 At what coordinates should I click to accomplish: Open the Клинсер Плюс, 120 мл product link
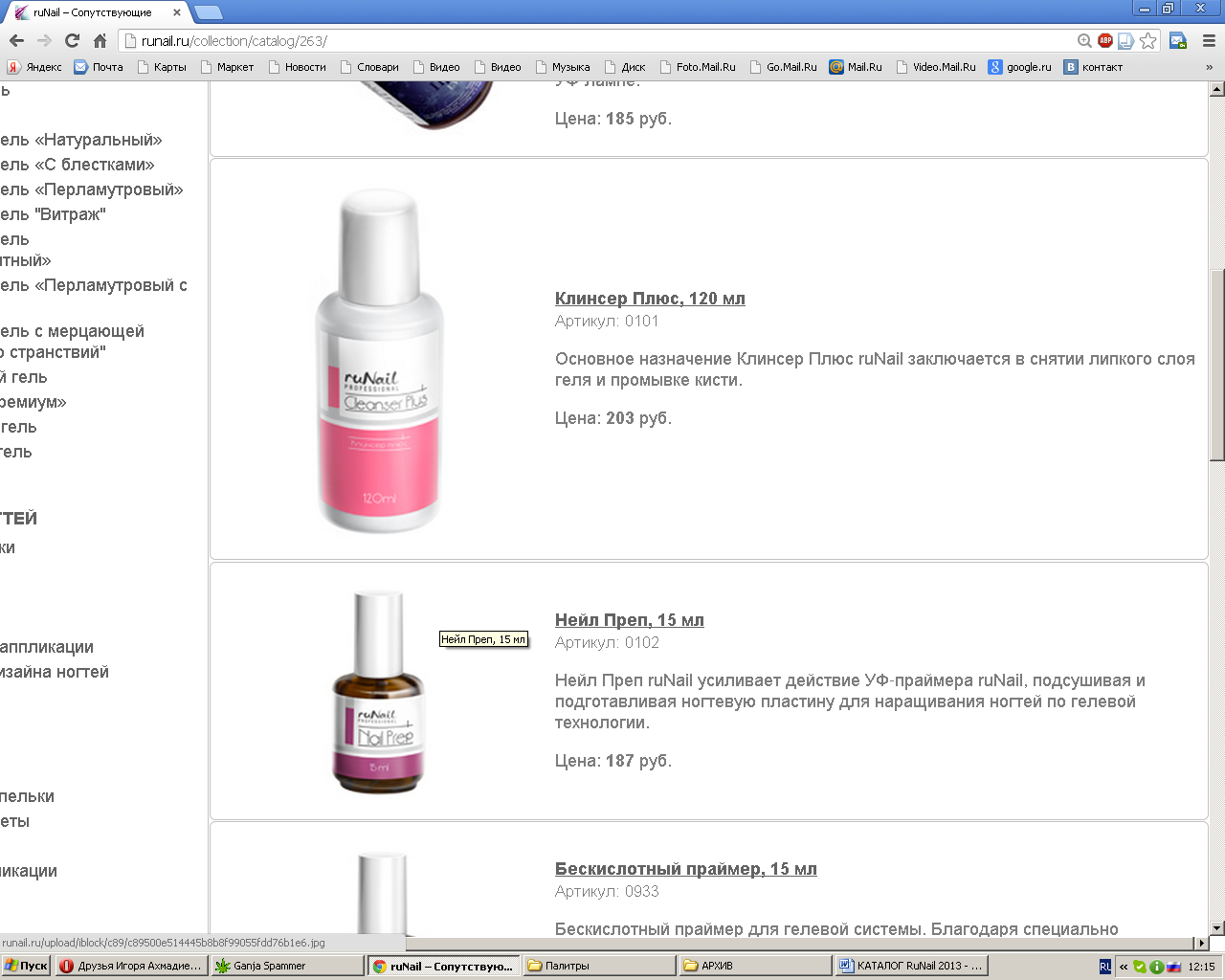pyautogui.click(x=650, y=299)
